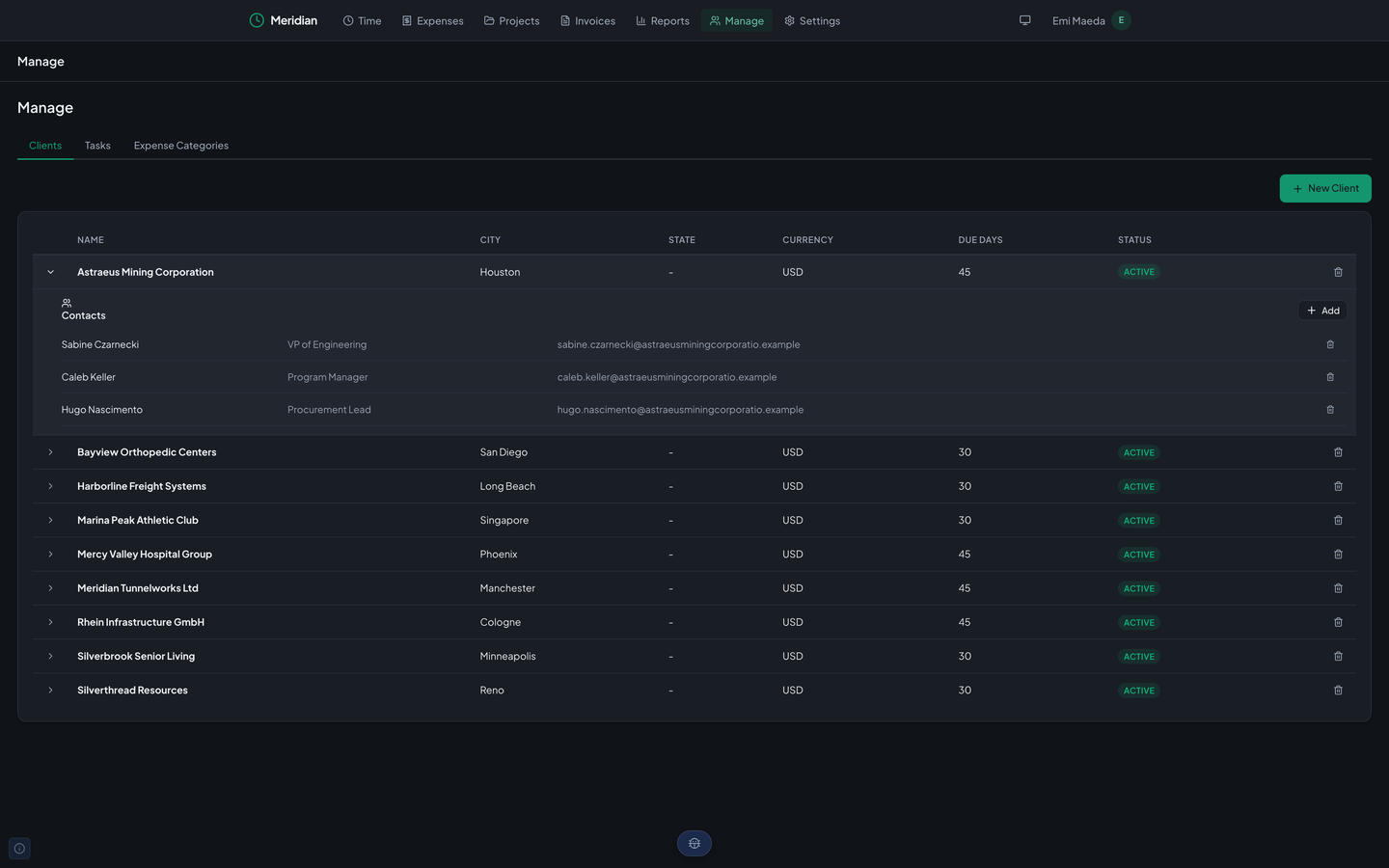Click the Minneapolis city cell
Viewport: 1389px width, 868px height.
click(x=507, y=656)
